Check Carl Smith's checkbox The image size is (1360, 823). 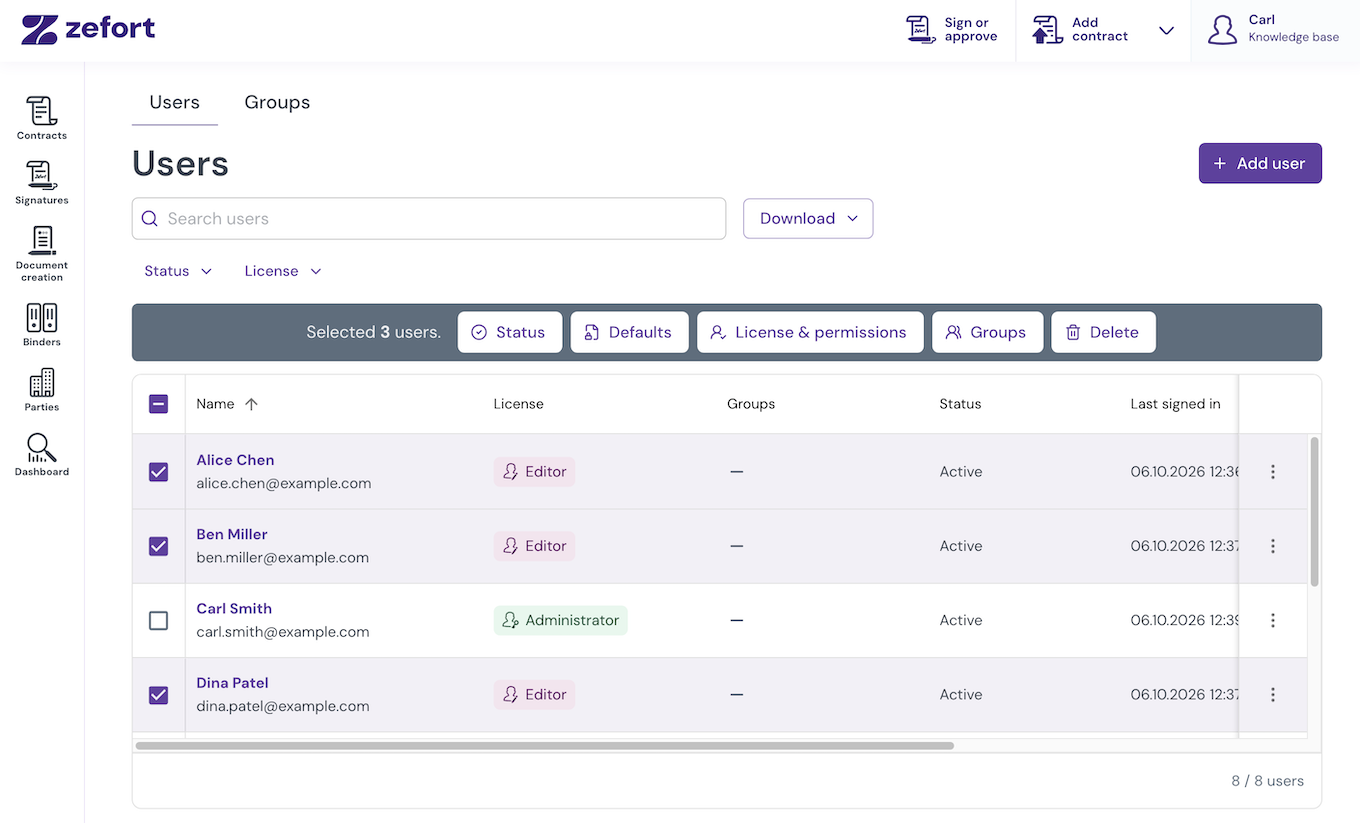pos(158,620)
